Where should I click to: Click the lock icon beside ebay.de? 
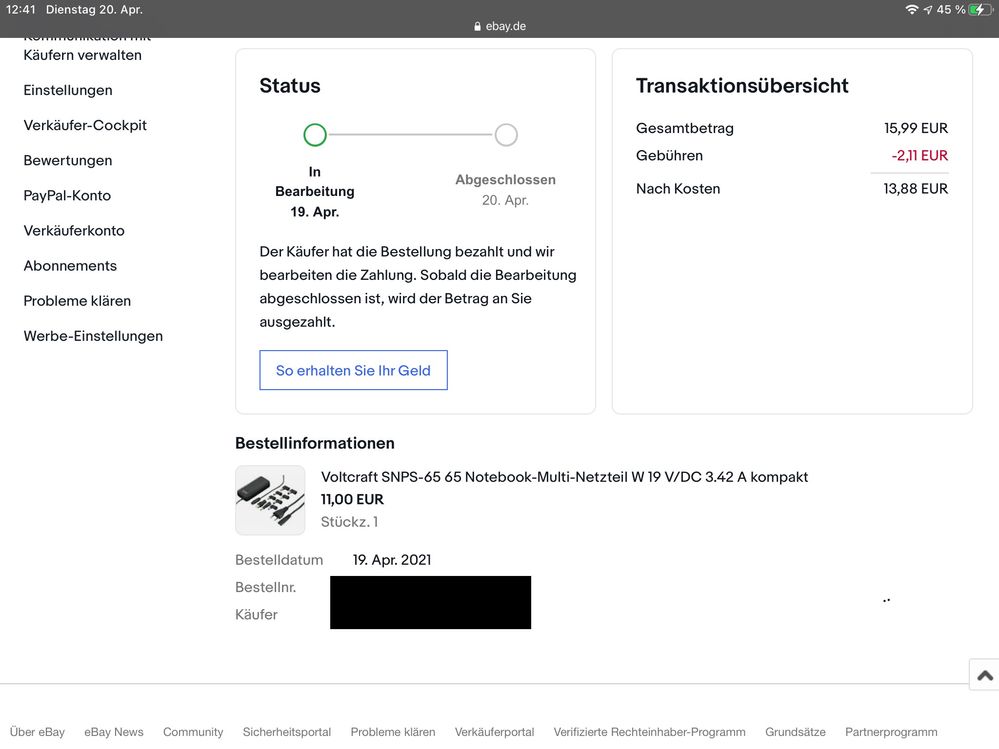tap(478, 27)
